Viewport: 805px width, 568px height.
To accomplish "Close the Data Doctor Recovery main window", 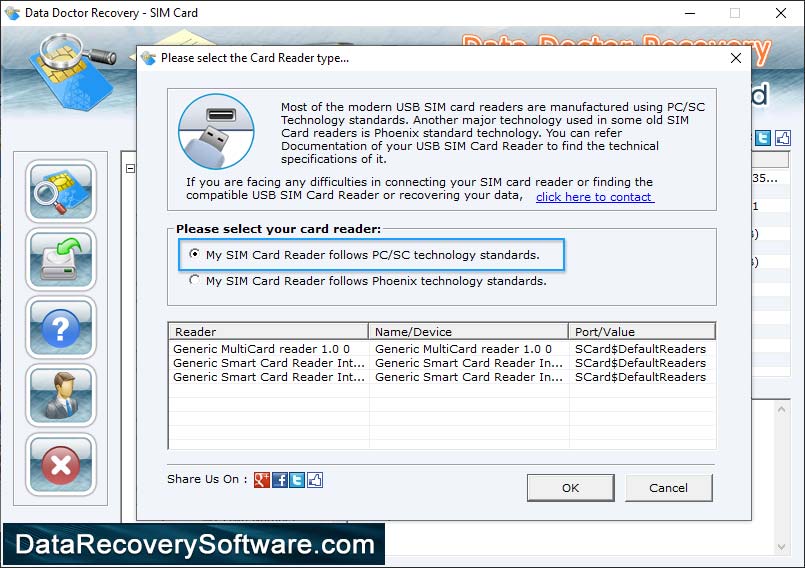I will click(x=781, y=13).
